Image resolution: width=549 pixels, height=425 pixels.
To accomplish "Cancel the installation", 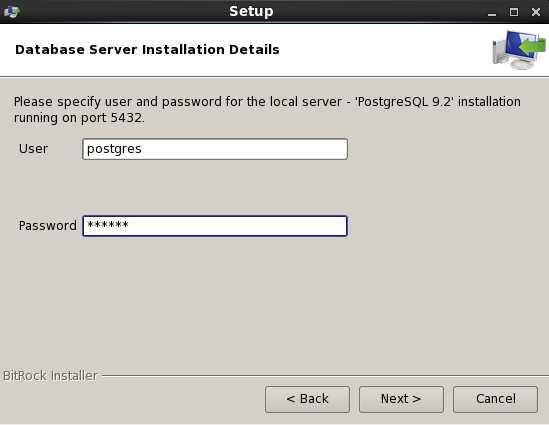I will click(x=495, y=399).
